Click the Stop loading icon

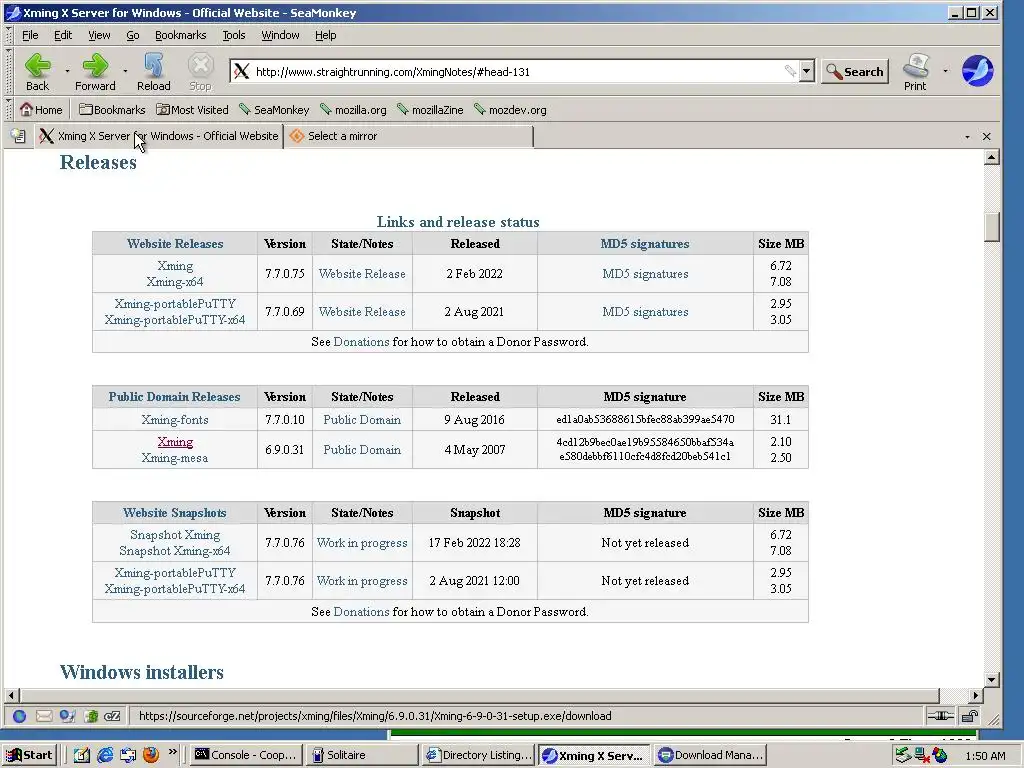coord(200,65)
